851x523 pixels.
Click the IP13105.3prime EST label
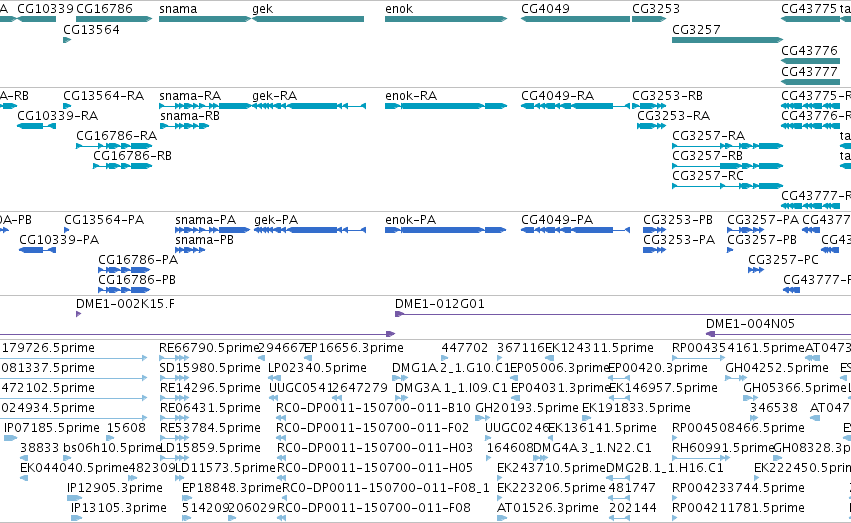[x=119, y=508]
